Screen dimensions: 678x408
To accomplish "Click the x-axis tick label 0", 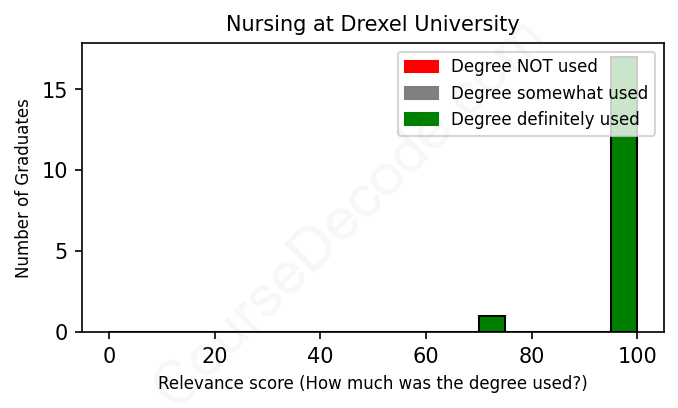I will pos(109,354).
